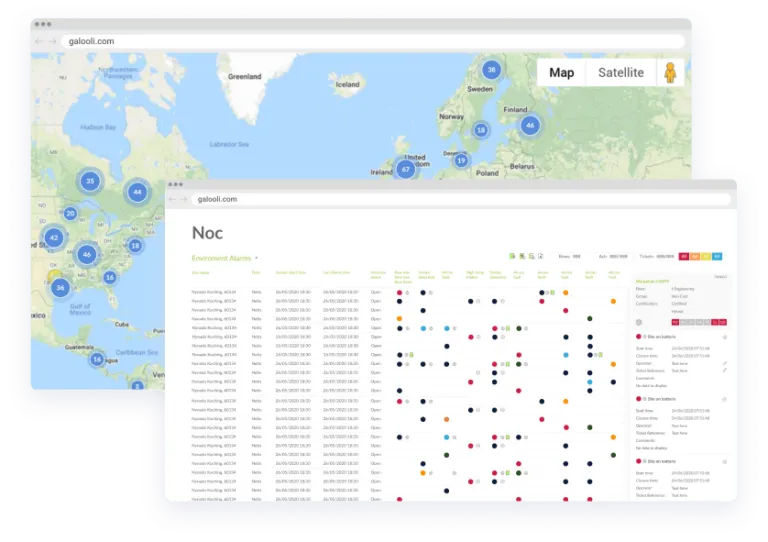Click the forward arrow in the map browser window
Viewport: 768px width, 542px height.
[52, 42]
